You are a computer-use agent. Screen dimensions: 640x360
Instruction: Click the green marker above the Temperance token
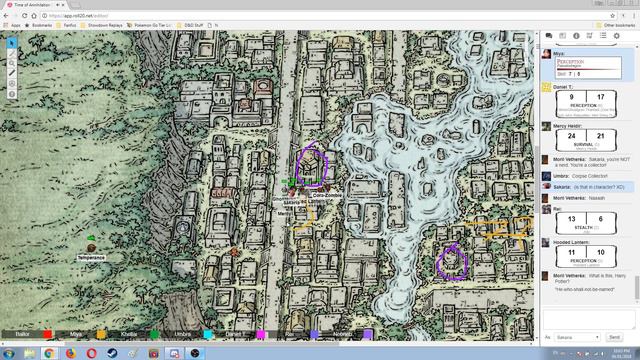click(x=91, y=238)
